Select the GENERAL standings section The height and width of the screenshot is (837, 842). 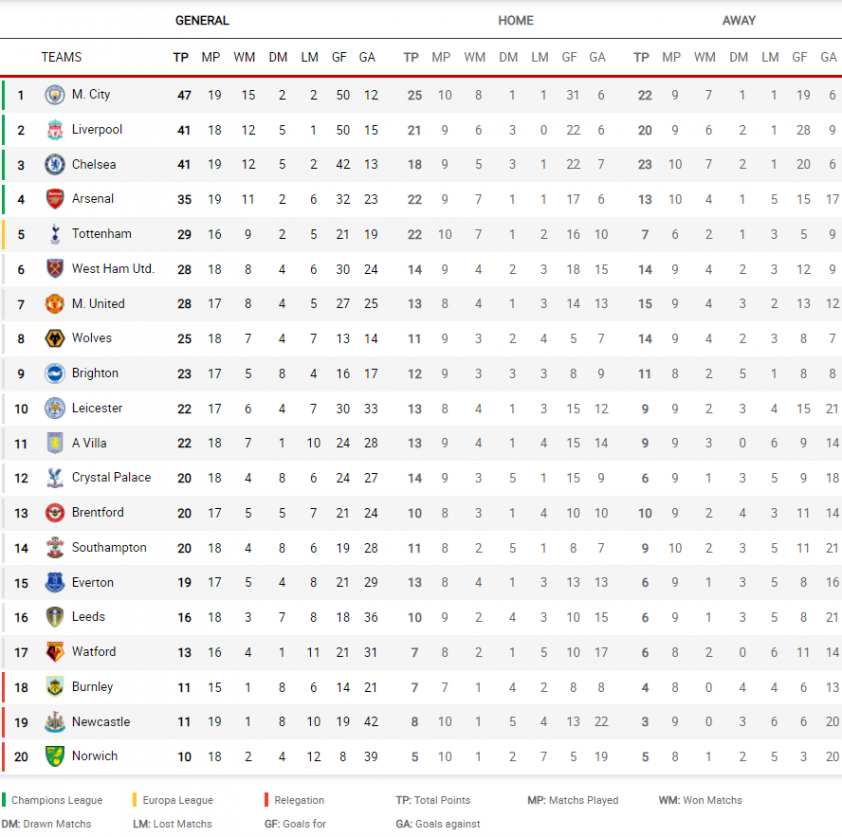202,20
